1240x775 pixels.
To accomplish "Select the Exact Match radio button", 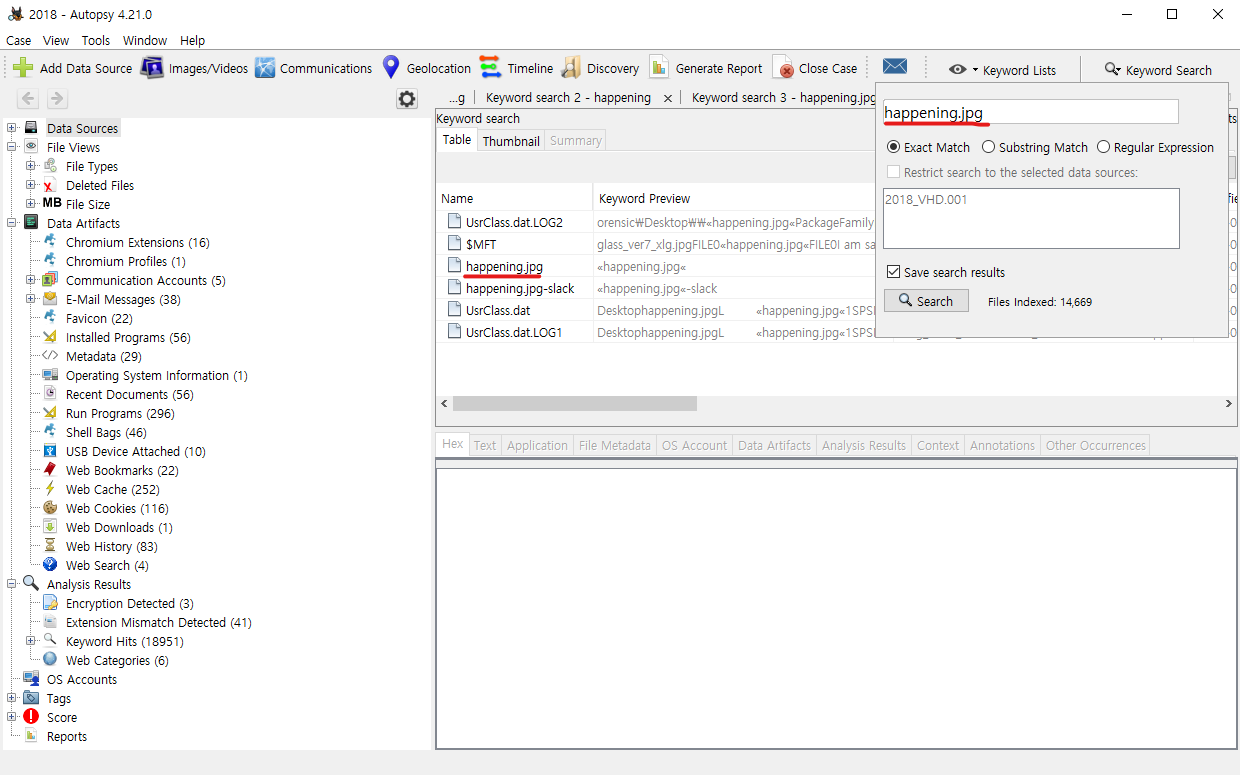I will (893, 147).
